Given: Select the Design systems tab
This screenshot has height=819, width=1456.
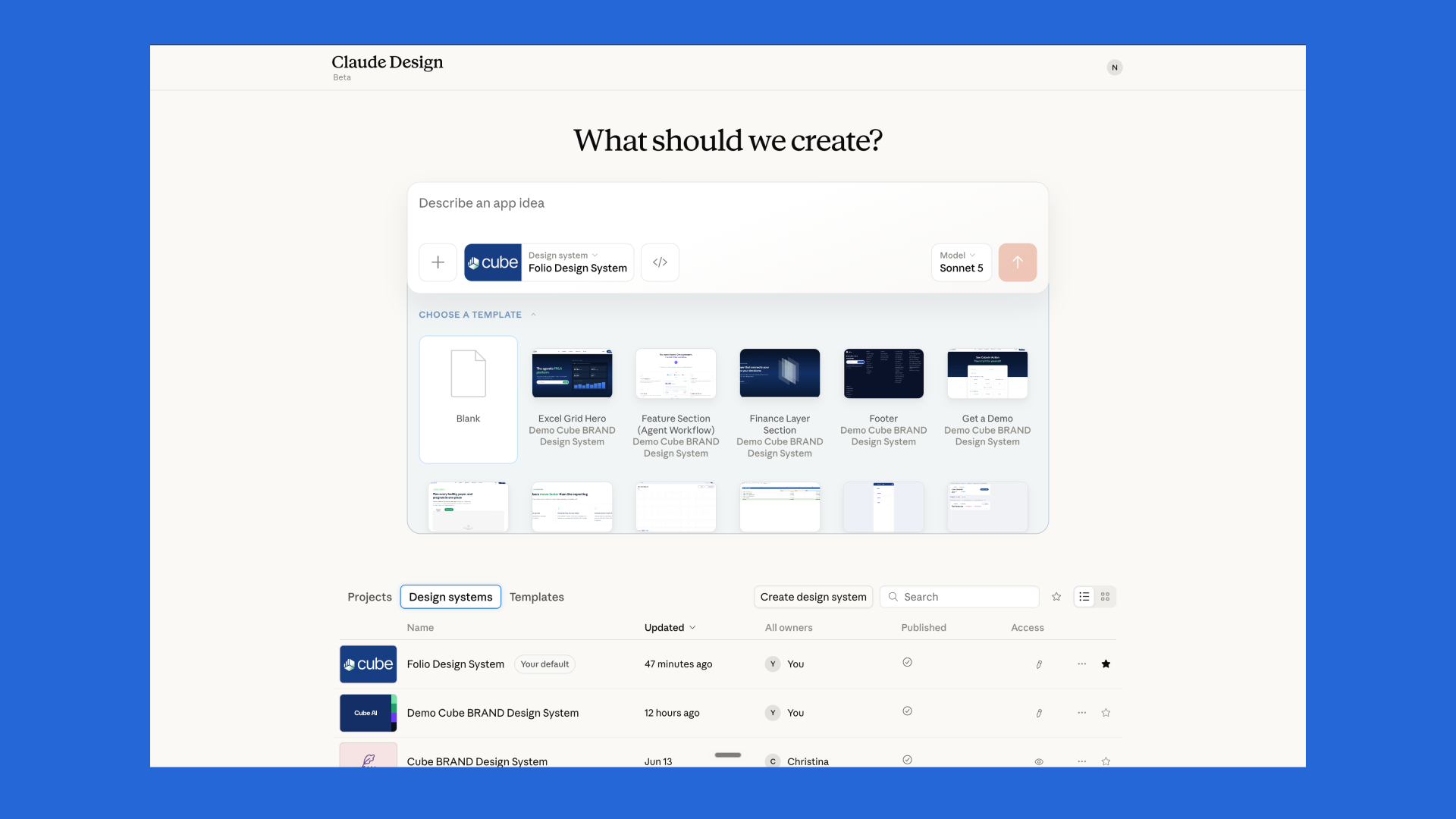Looking at the screenshot, I should pos(450,597).
